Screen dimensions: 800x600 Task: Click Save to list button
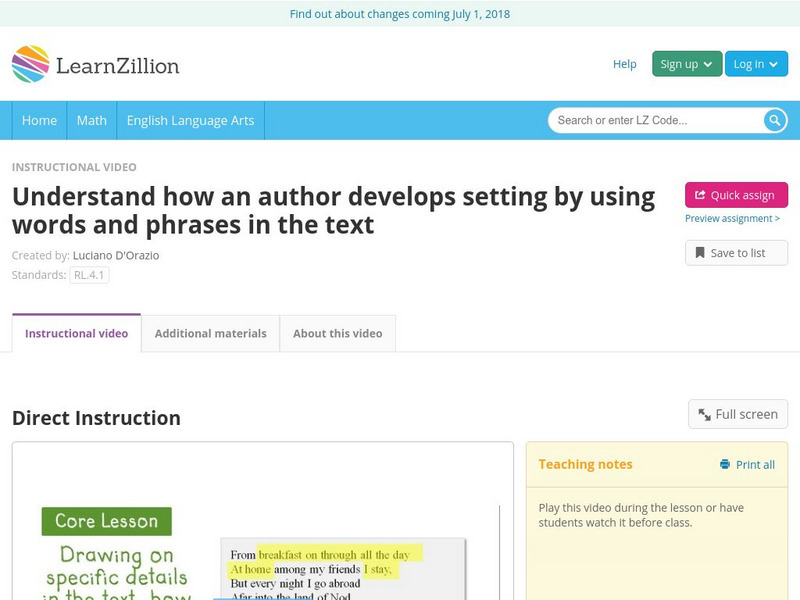point(736,253)
